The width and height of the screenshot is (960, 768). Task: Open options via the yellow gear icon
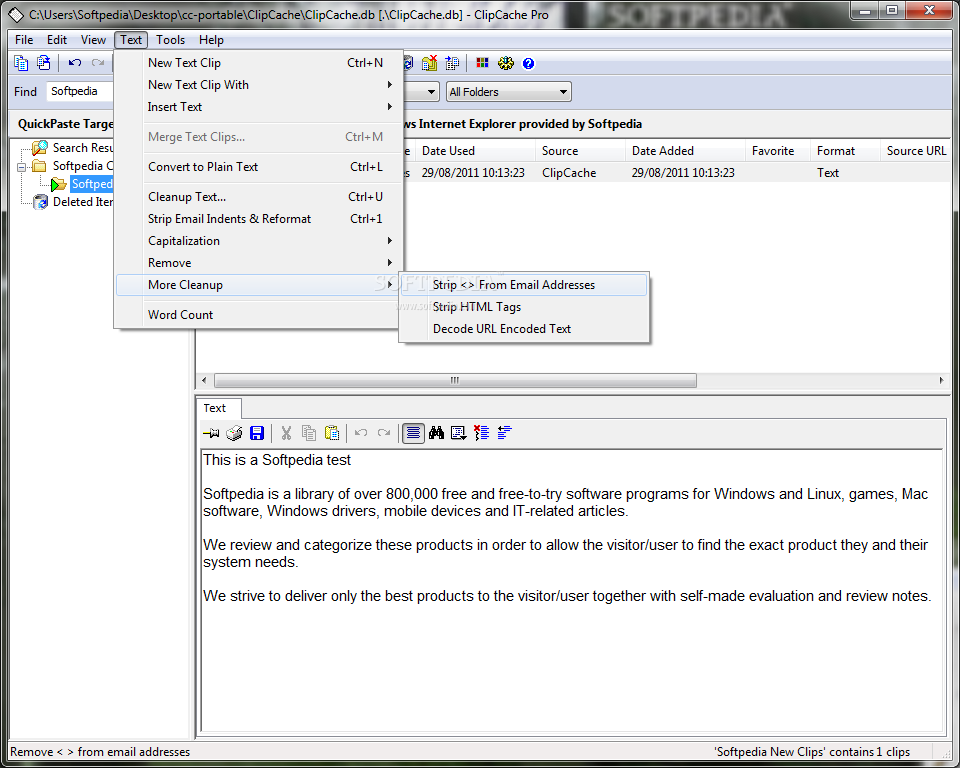click(506, 63)
